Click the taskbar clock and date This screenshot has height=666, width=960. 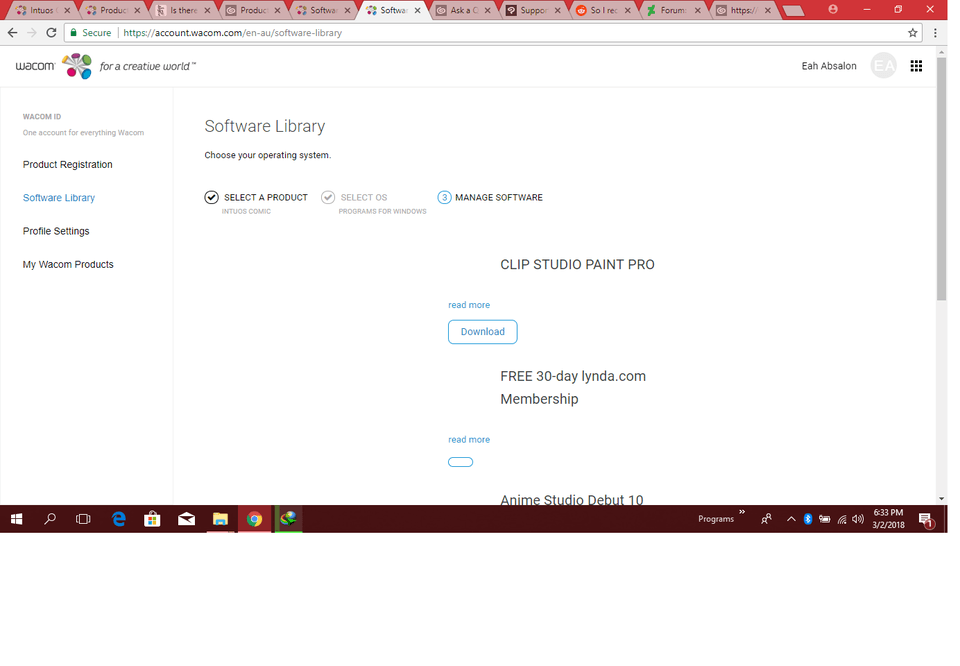tap(888, 519)
